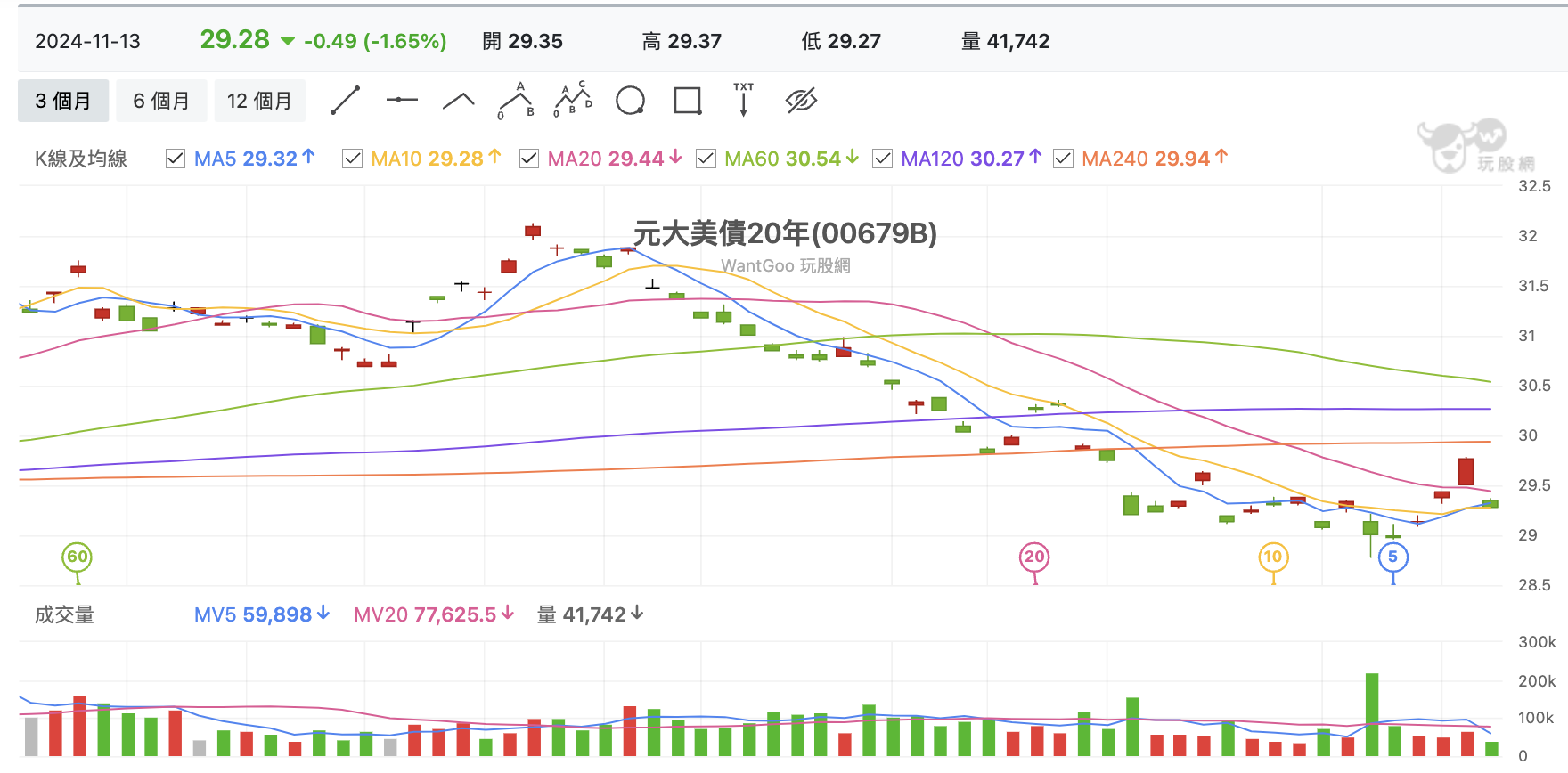Screen dimensions: 1568x773
Task: Click the change value -0.49 (-1.65%)
Action: point(375,41)
